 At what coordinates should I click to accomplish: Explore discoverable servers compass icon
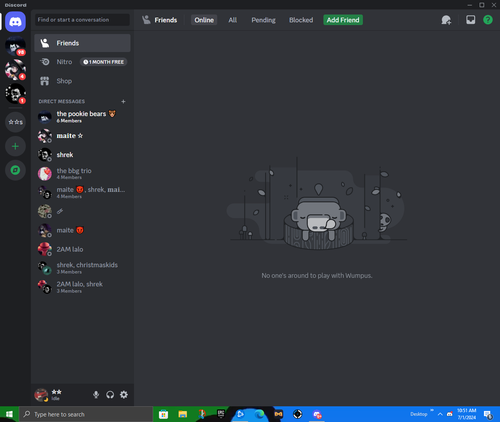15,170
